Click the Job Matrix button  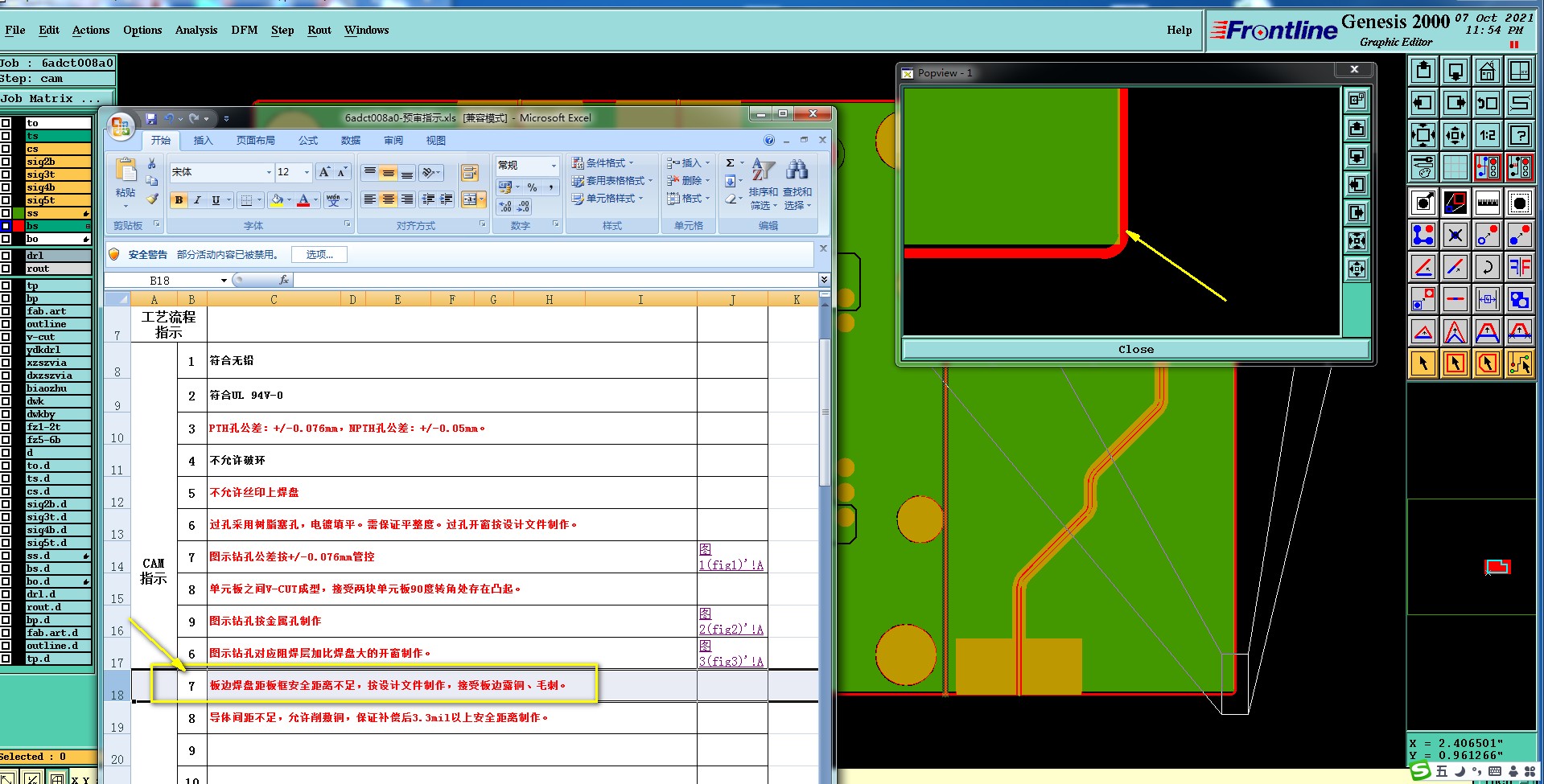tap(58, 98)
